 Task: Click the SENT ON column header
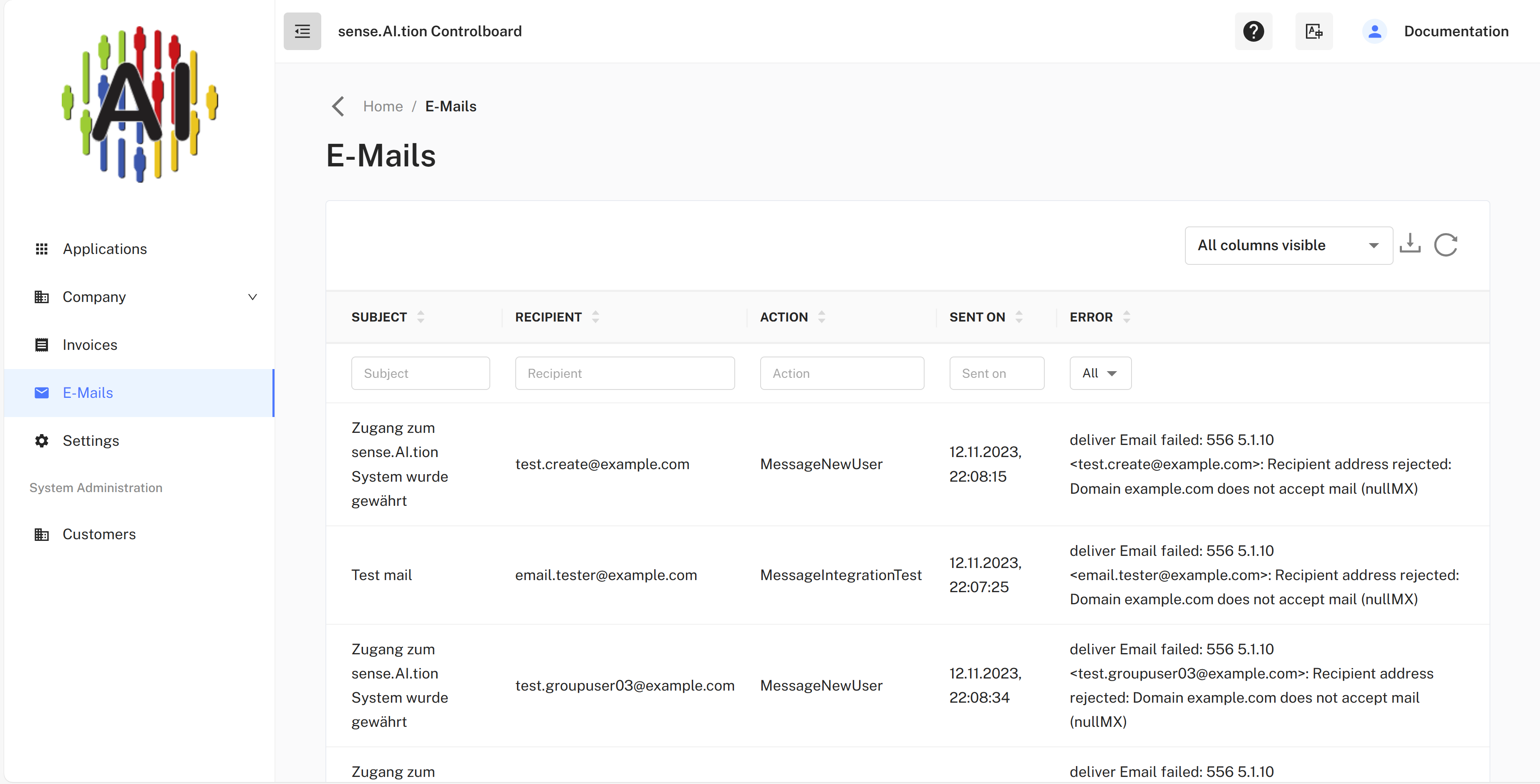[x=977, y=317]
